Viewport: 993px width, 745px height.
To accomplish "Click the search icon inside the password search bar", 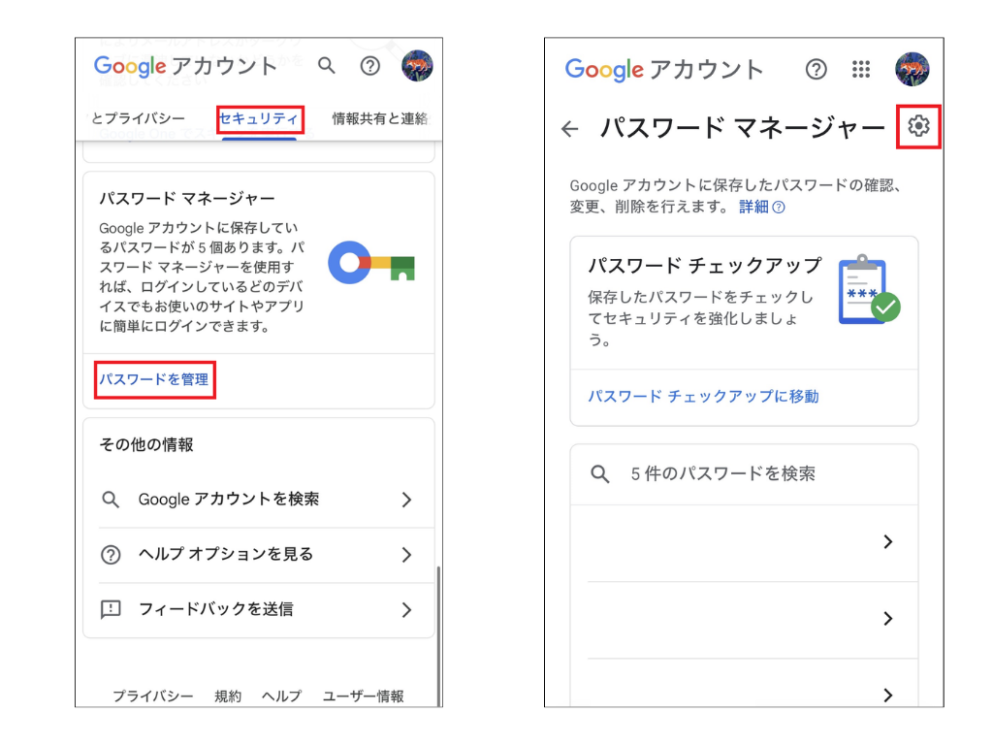I will tap(600, 473).
